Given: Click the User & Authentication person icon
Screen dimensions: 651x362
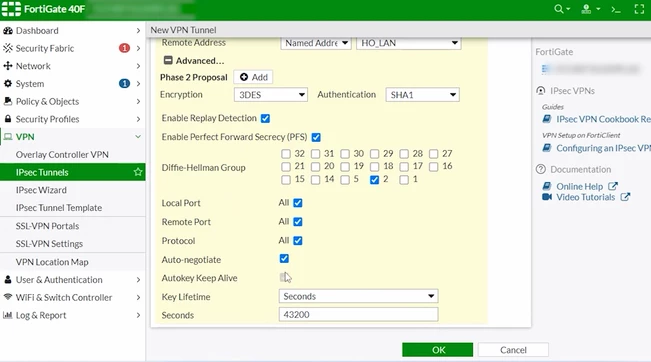Looking at the screenshot, I should (x=8, y=279).
